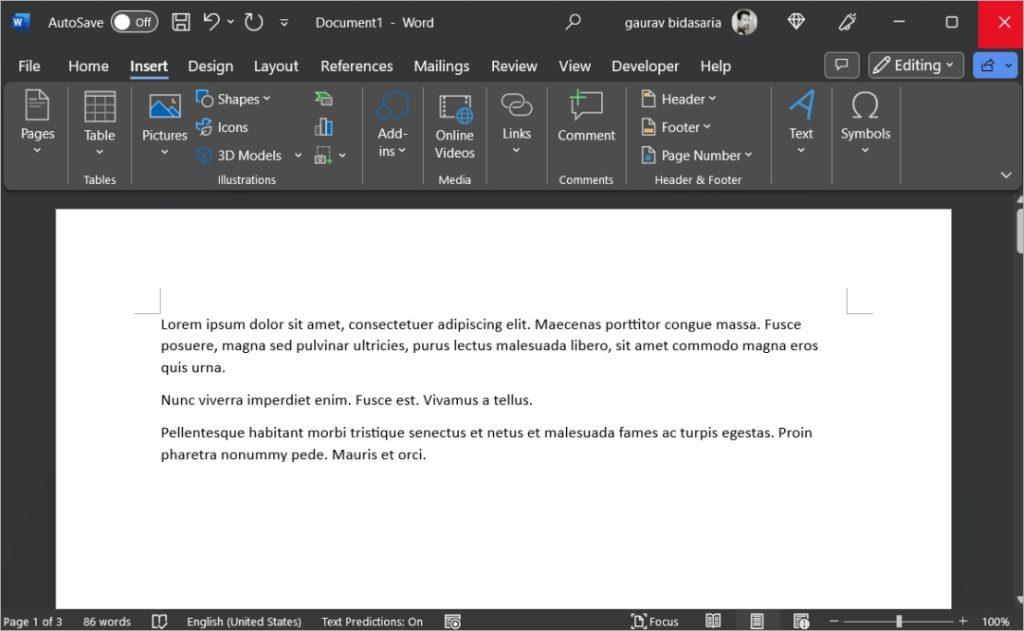Screen dimensions: 1024x631
Task: Click the Word app logo
Action: (x=20, y=22)
